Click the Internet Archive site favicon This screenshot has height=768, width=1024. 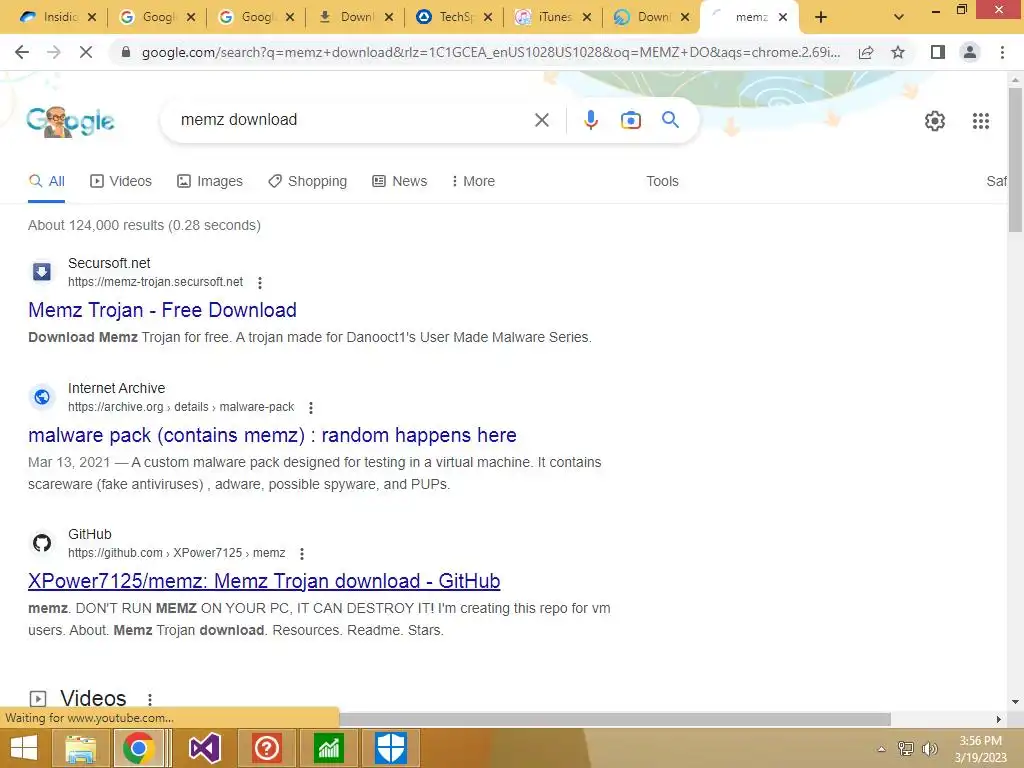click(x=42, y=396)
